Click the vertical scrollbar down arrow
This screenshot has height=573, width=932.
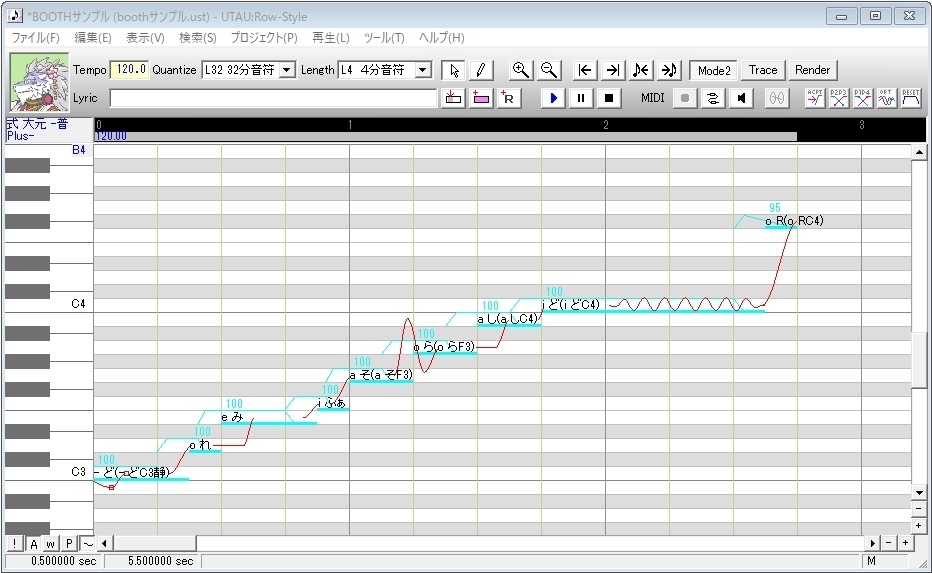(x=919, y=493)
